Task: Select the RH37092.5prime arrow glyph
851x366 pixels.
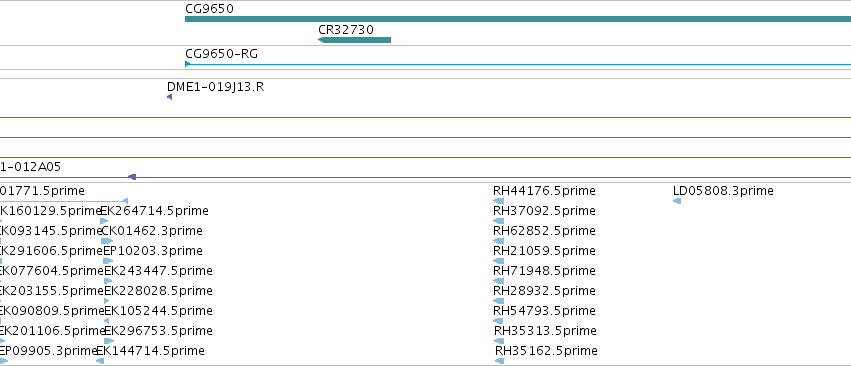Action: click(x=498, y=221)
